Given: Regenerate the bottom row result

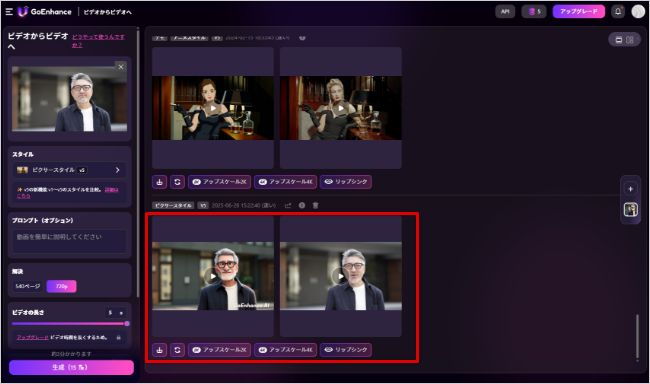Looking at the screenshot, I should pos(177,350).
